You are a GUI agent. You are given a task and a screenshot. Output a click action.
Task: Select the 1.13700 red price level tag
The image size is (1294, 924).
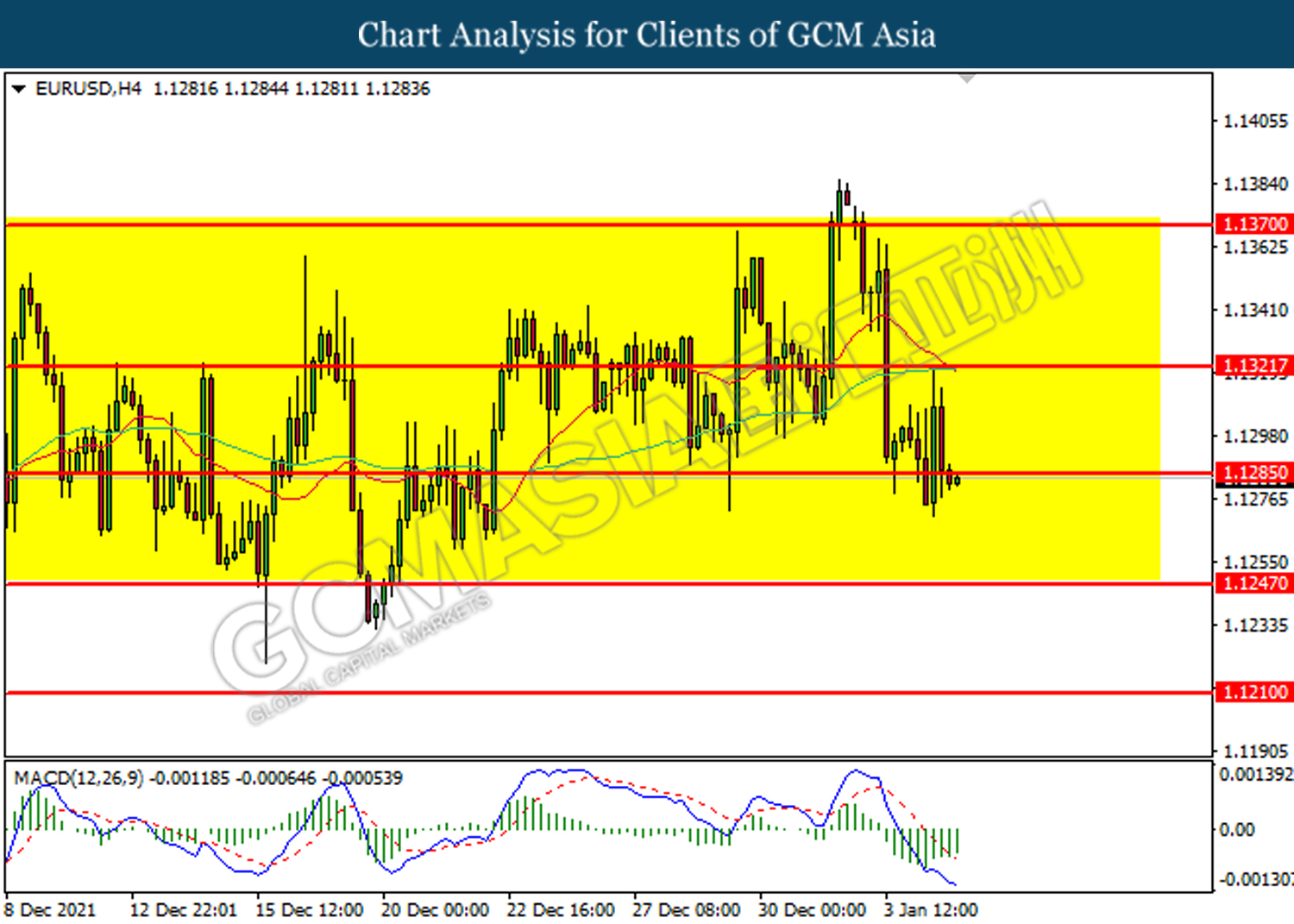point(1254,224)
